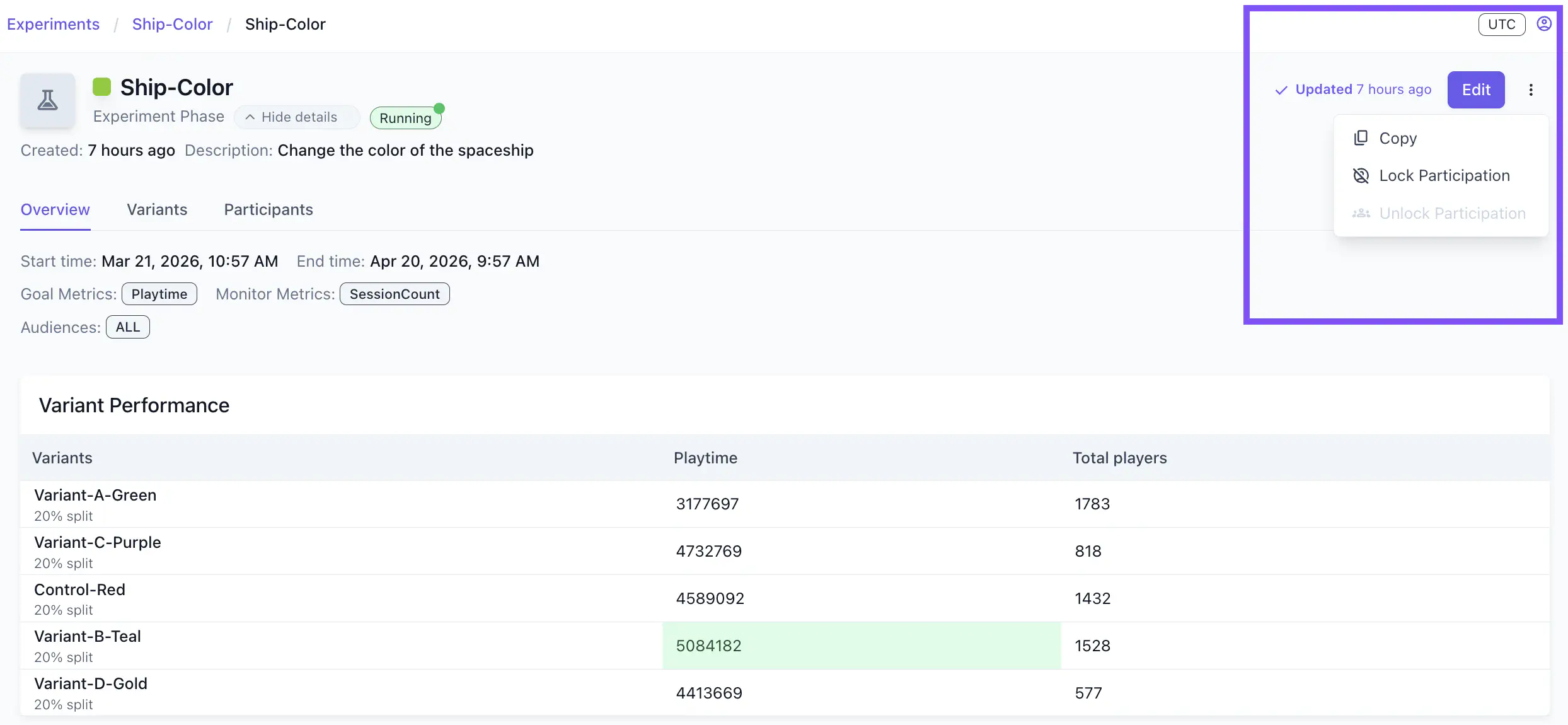
Task: Click the green Ship-Color status square
Action: point(101,87)
